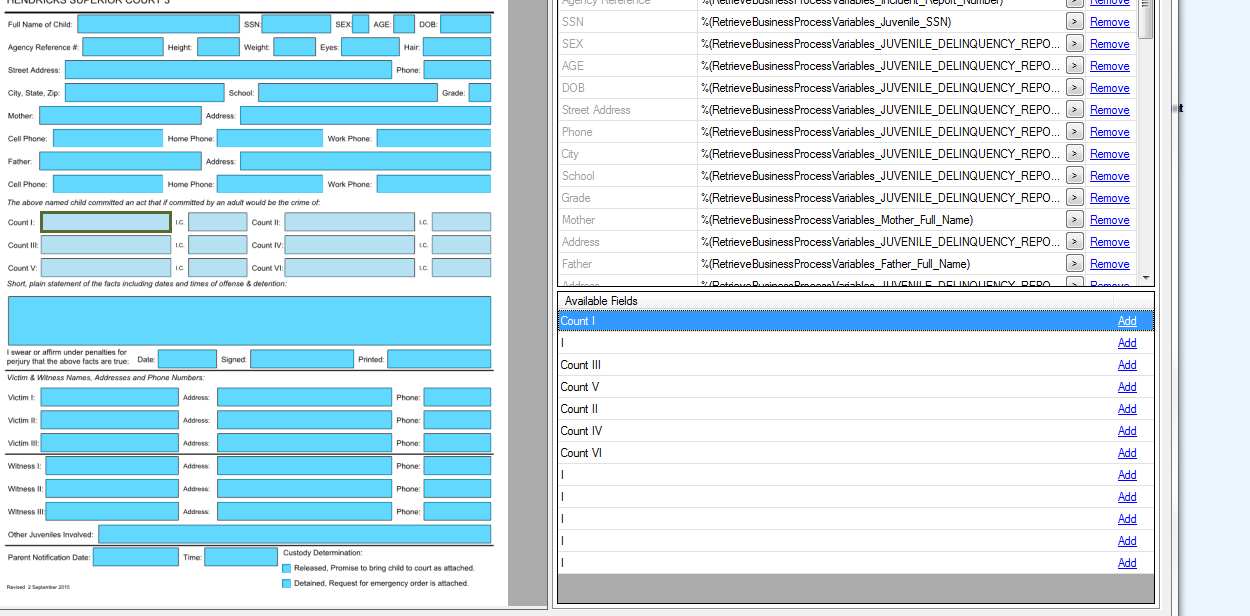Click the arrow button in the DOB row
Viewport: 1250px width, 616px height.
[x=1074, y=88]
